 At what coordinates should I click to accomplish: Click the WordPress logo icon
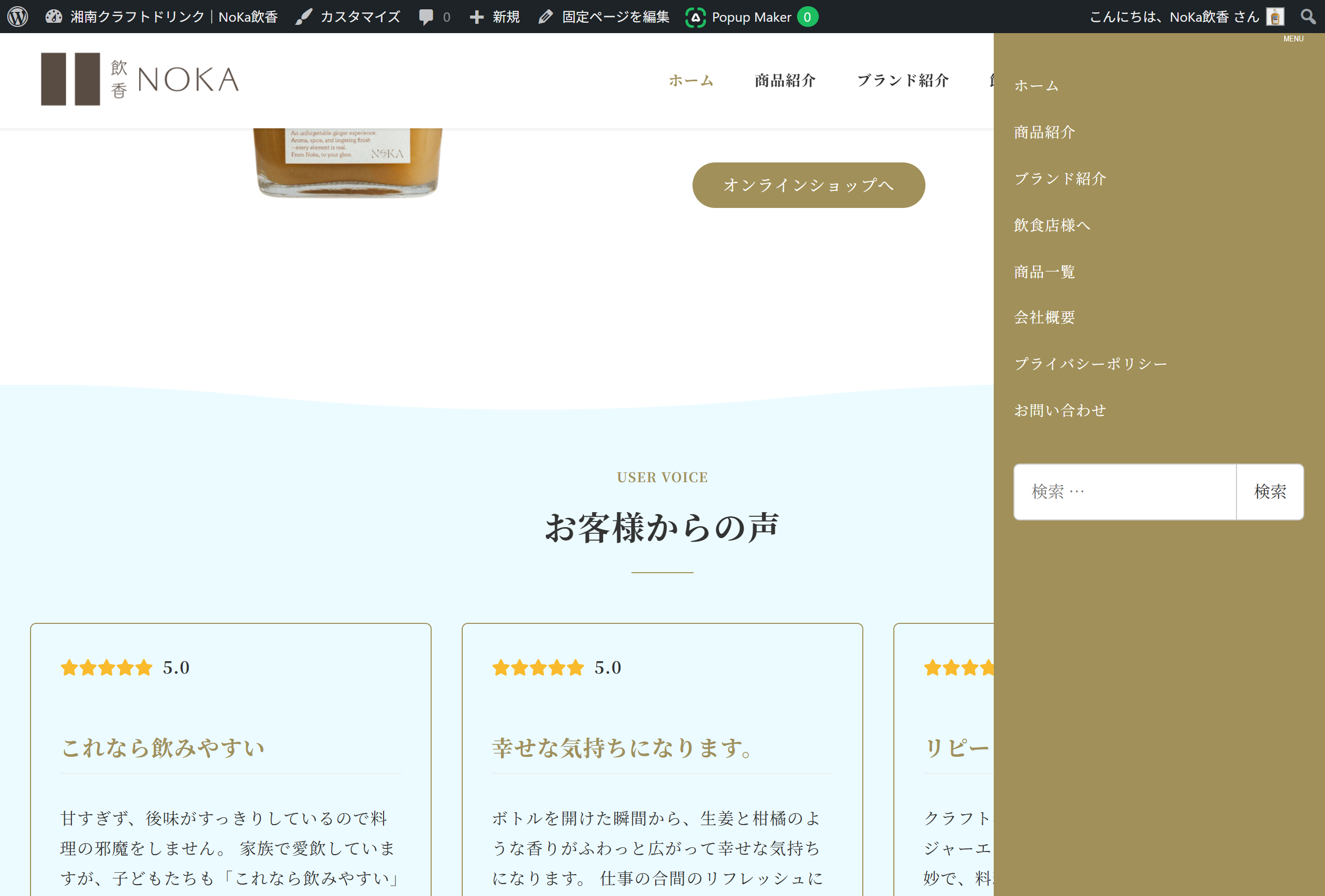pos(18,17)
